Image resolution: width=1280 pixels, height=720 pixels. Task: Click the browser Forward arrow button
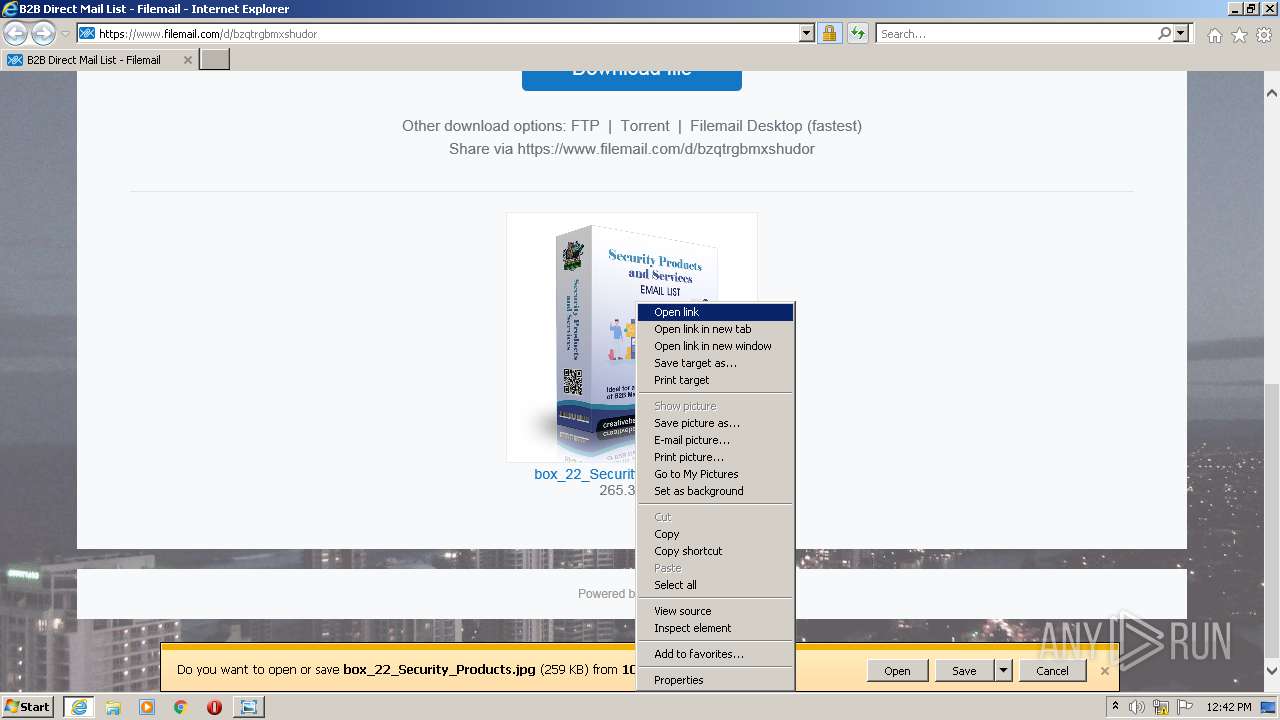coord(43,34)
